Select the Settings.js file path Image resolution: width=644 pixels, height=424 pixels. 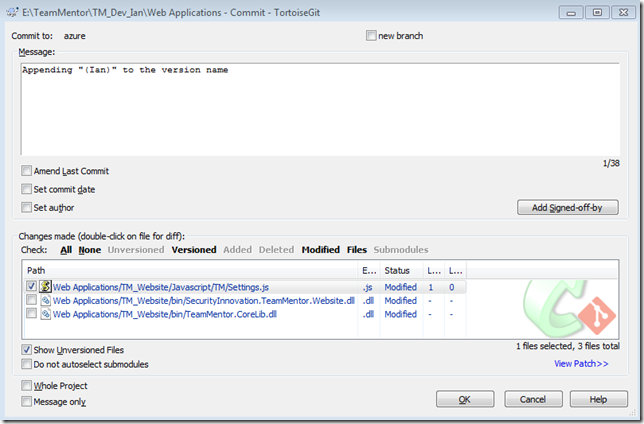click(161, 287)
